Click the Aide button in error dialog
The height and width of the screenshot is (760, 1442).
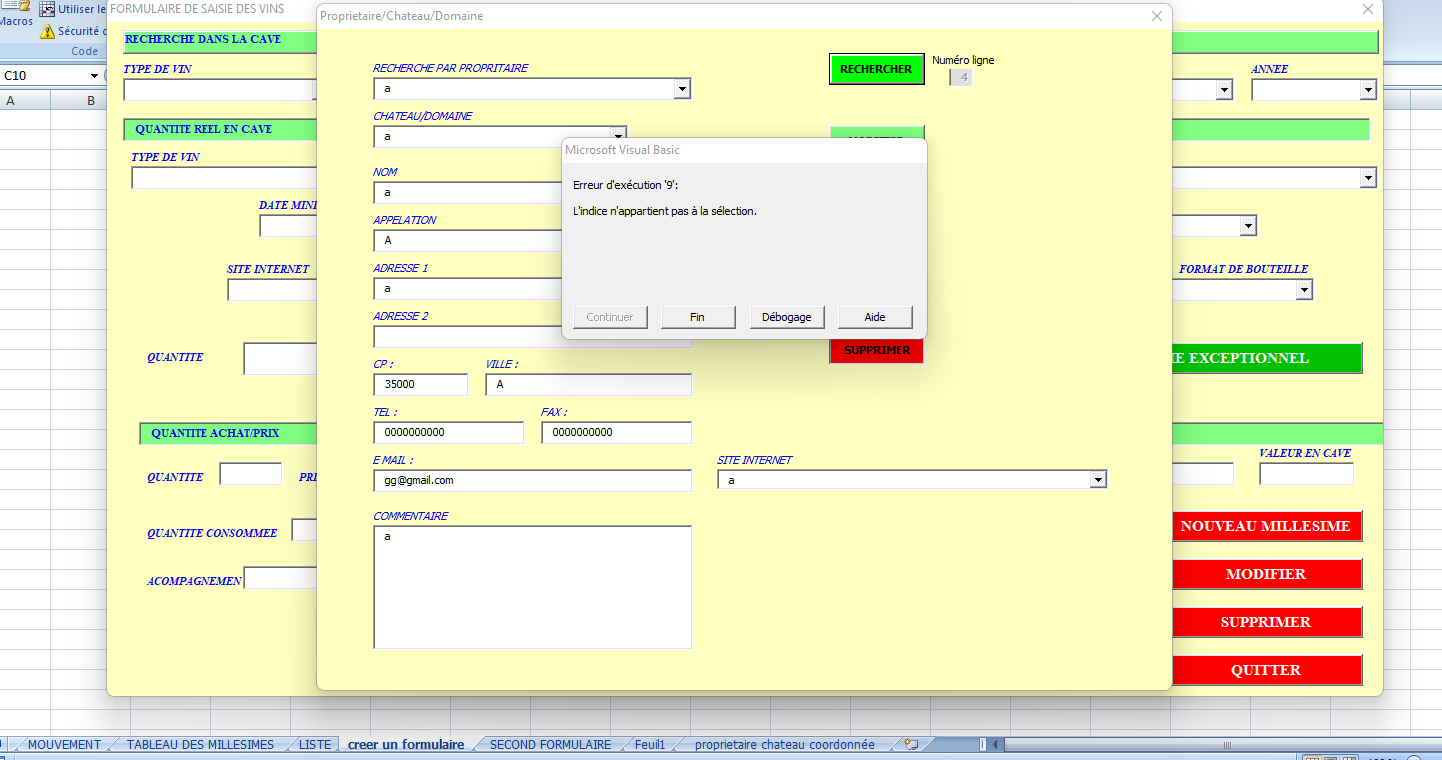click(x=875, y=317)
